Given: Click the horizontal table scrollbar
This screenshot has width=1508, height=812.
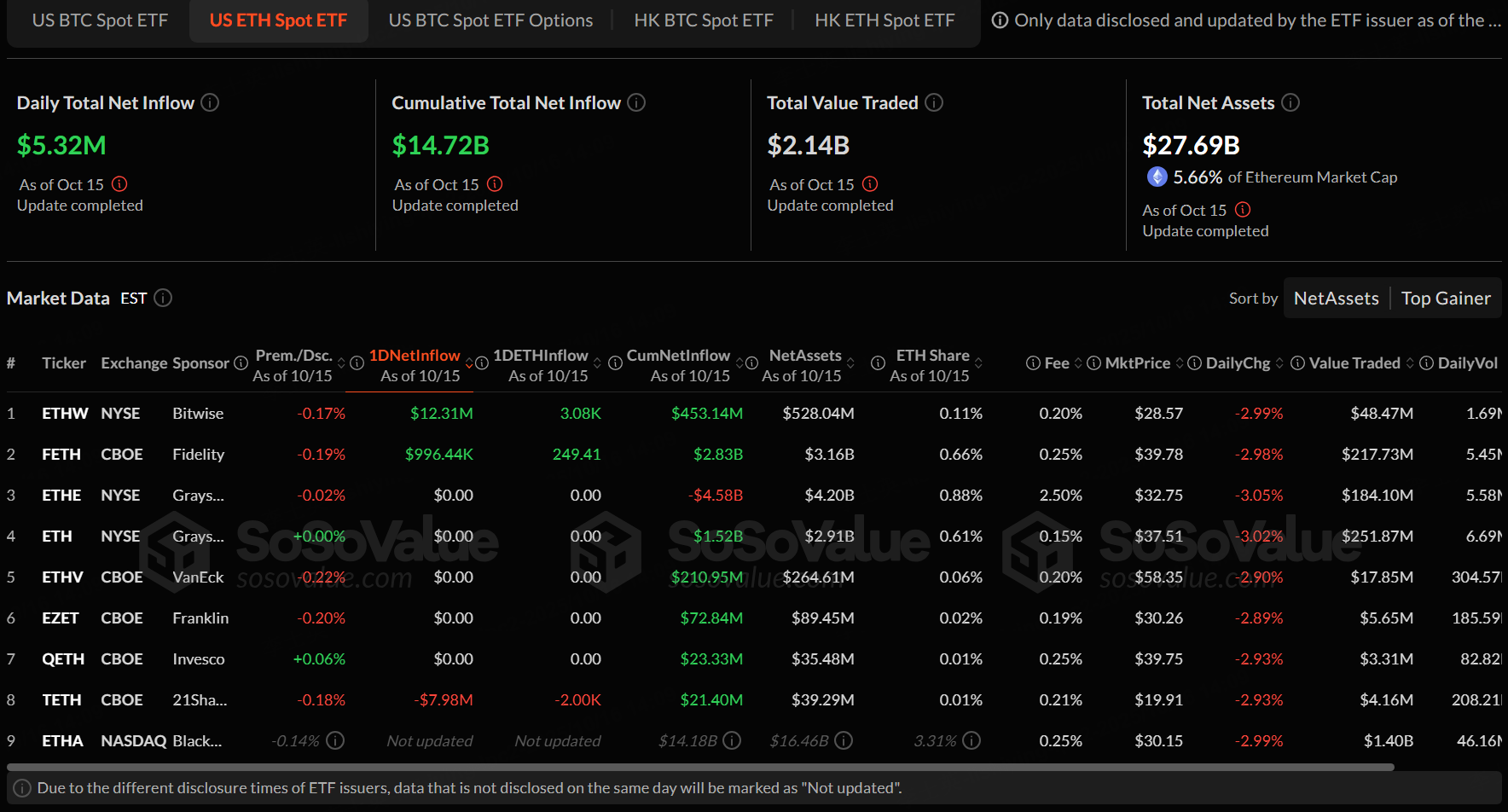Looking at the screenshot, I should tap(700, 768).
